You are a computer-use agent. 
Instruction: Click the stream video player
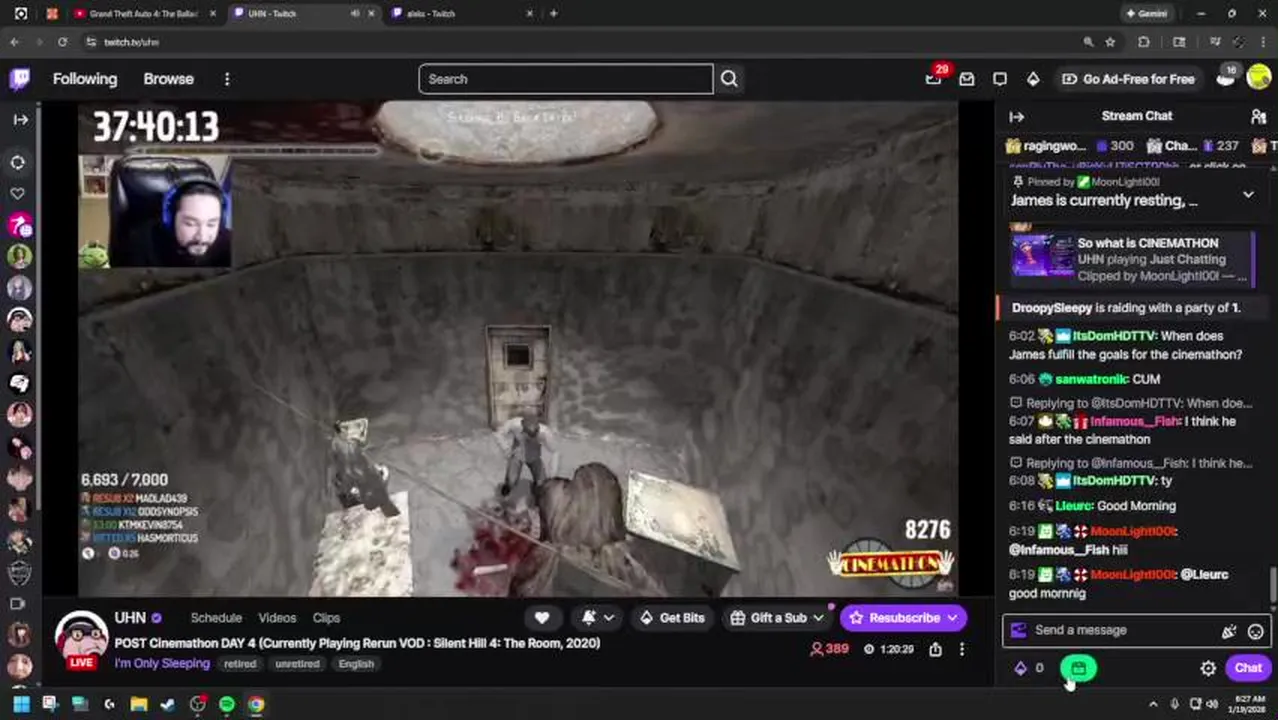[518, 348]
